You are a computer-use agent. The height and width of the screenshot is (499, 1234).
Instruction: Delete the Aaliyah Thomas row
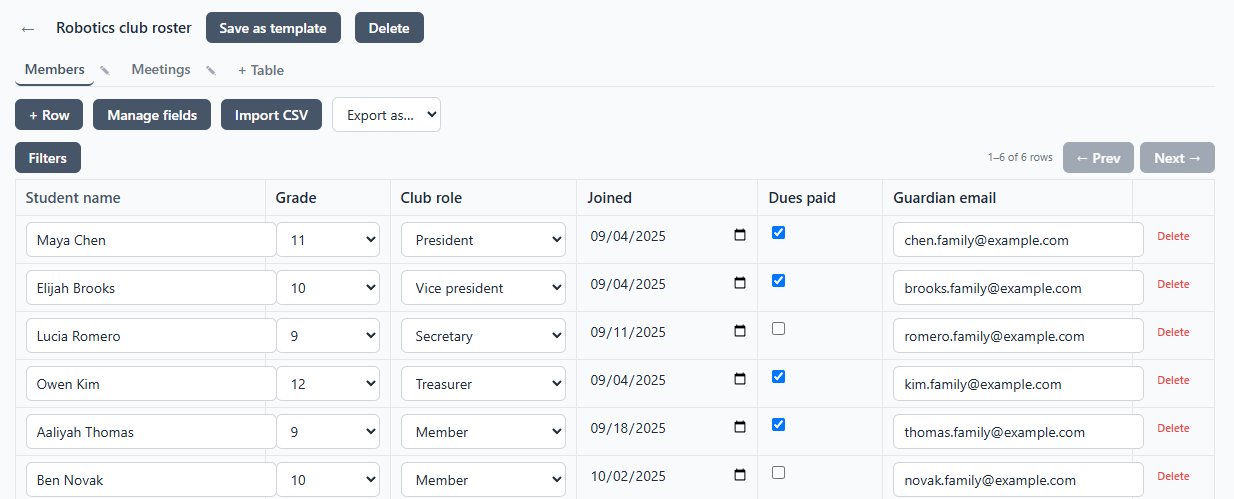1173,428
